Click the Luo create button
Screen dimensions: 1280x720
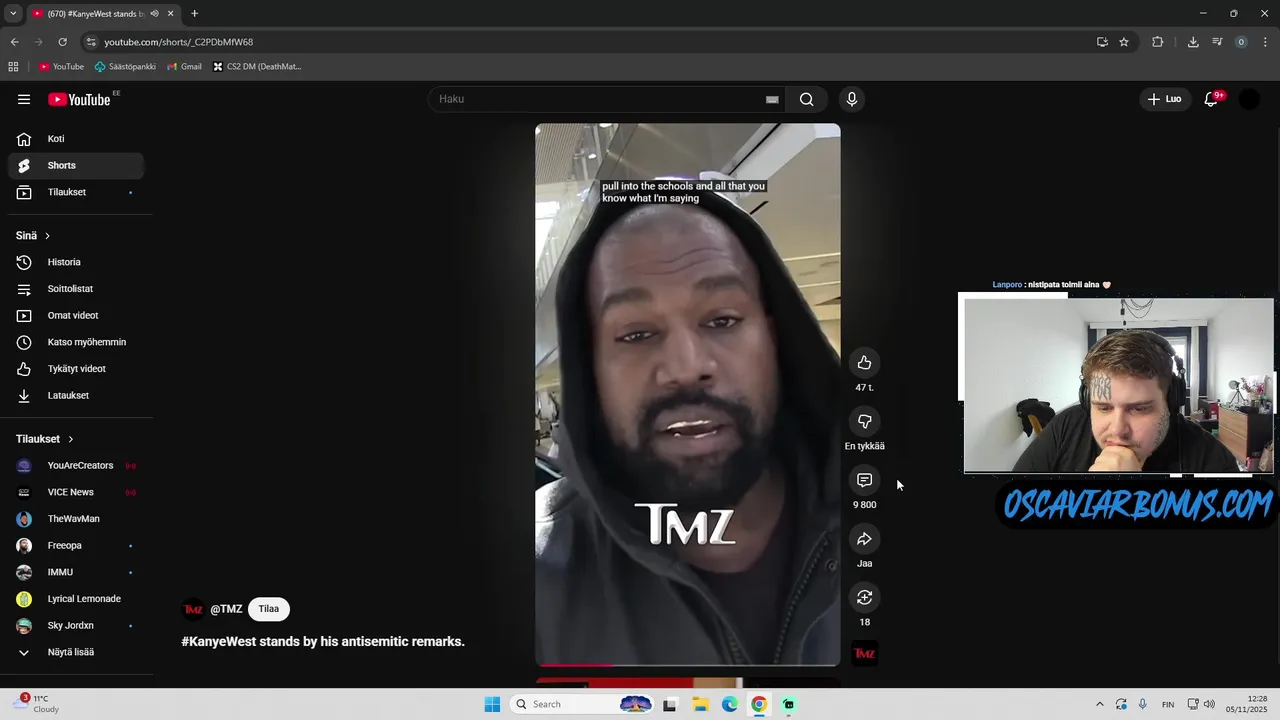point(1164,99)
